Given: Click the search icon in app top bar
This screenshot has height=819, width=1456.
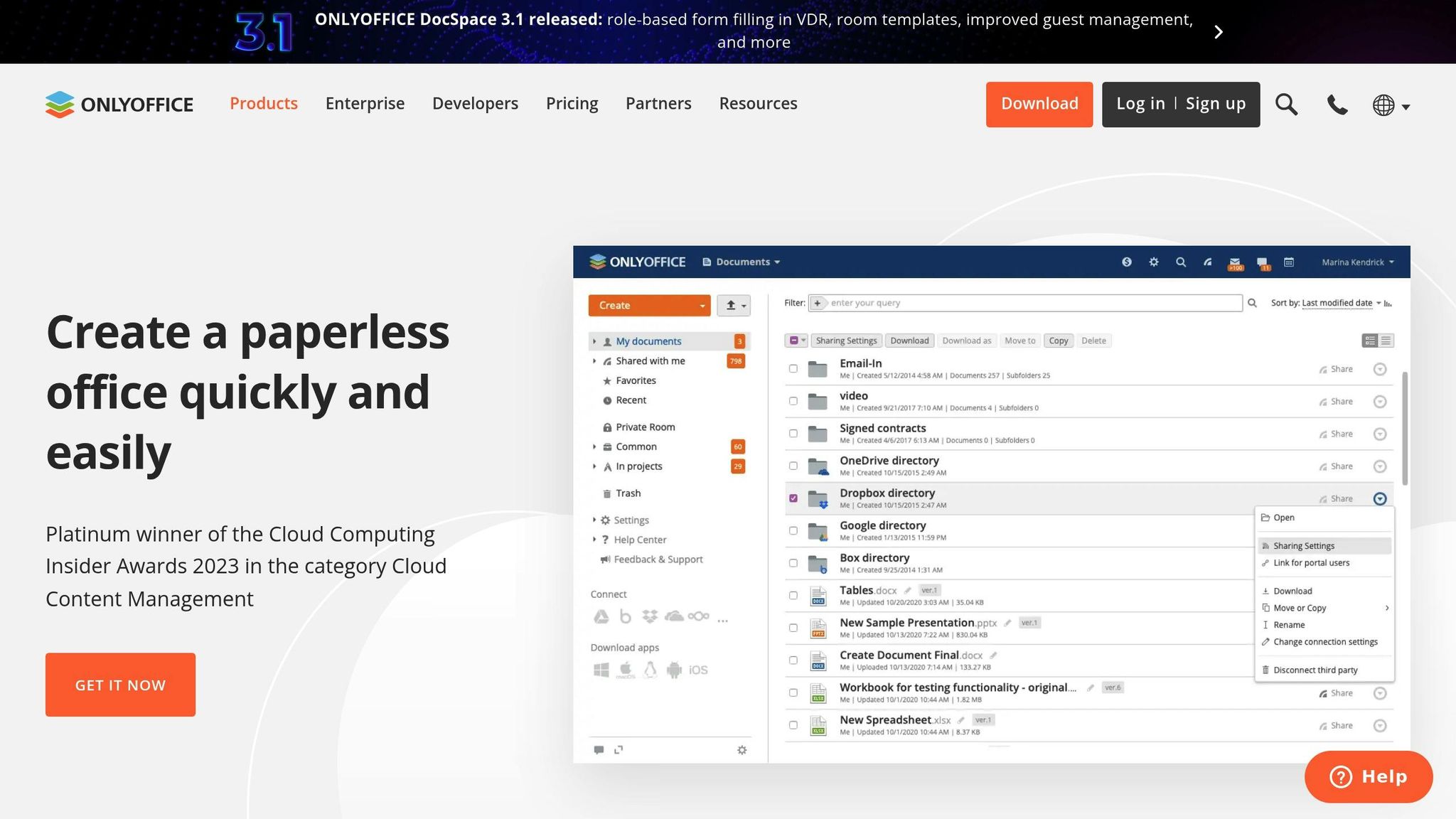Looking at the screenshot, I should point(1181,262).
